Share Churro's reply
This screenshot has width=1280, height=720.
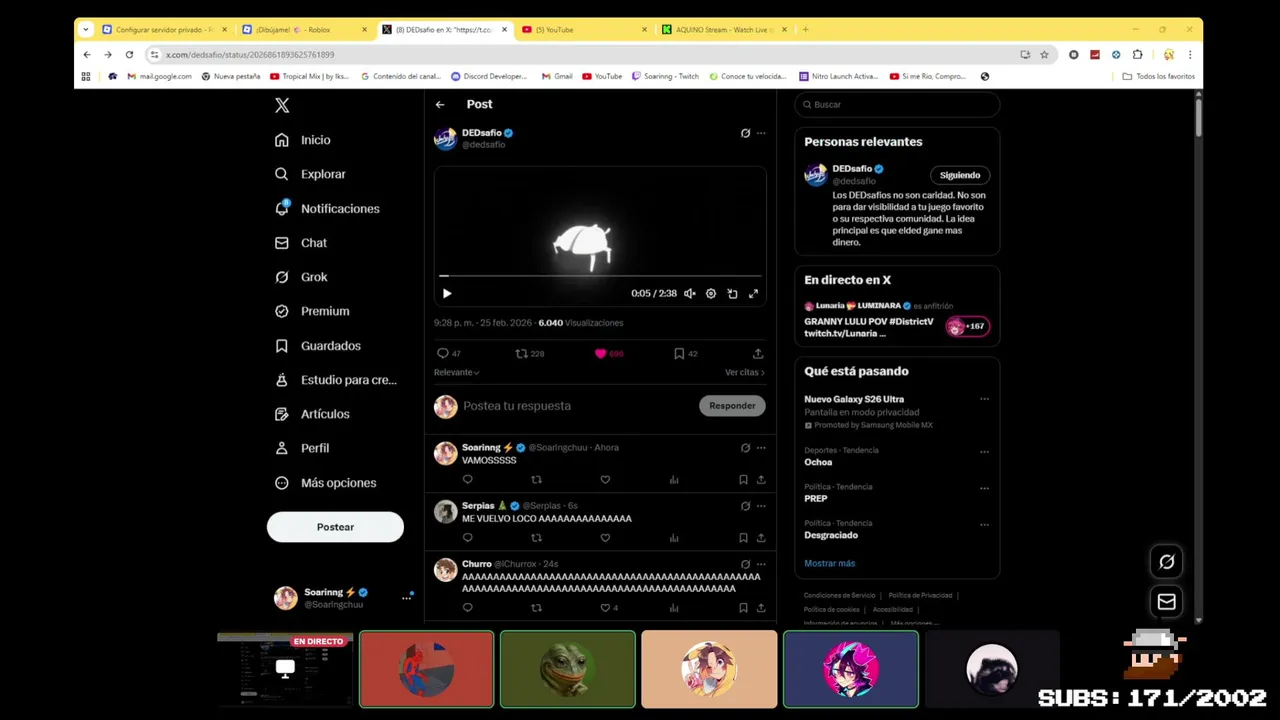[761, 608]
